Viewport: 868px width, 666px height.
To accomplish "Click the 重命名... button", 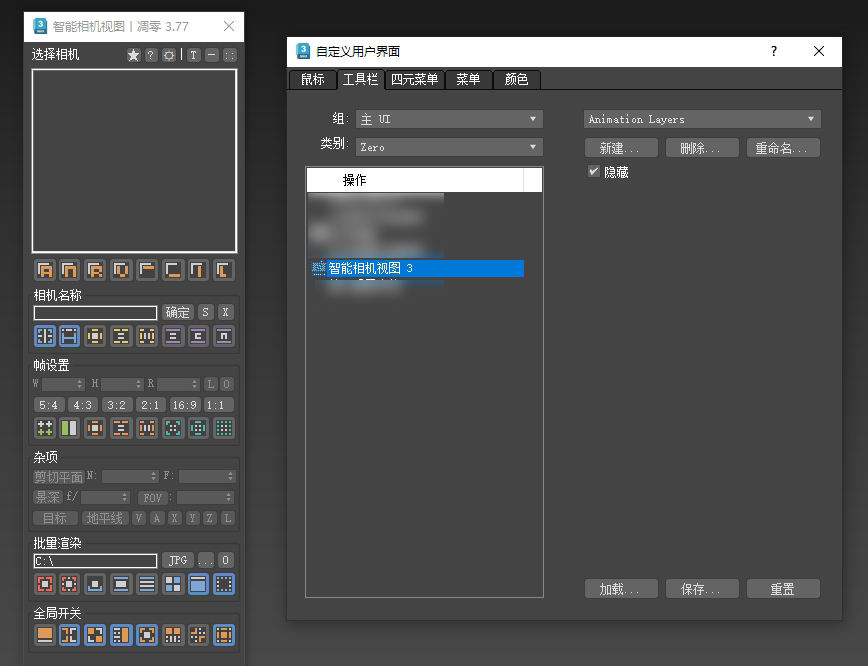I will coord(783,148).
